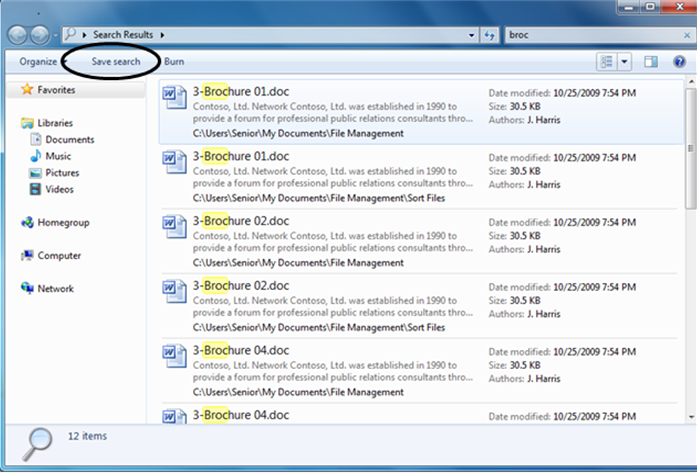Image resolution: width=697 pixels, height=474 pixels.
Task: Click the Videos filmstrip icon
Action: 35,189
